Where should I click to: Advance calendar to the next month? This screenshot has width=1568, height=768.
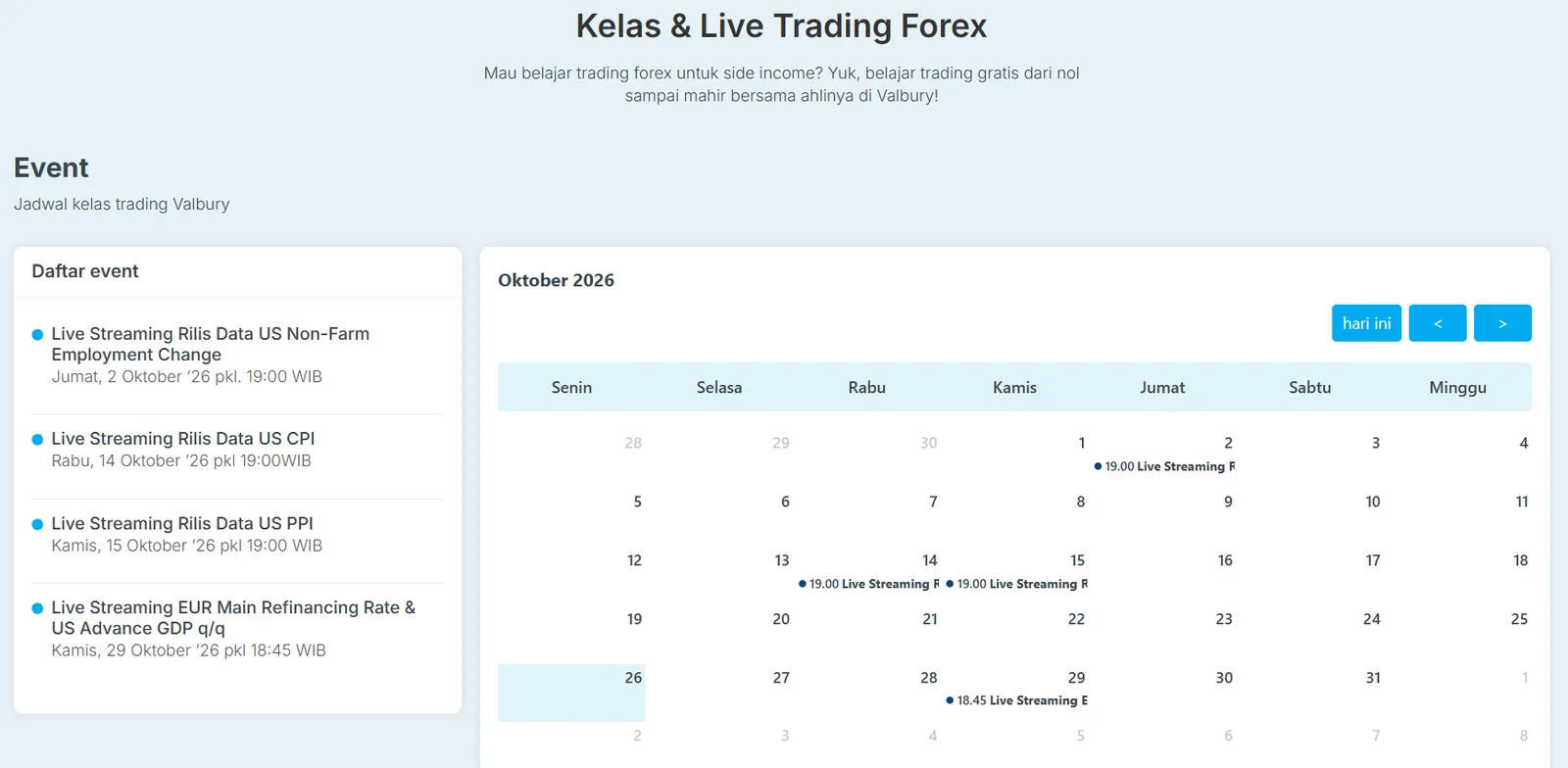1502,323
